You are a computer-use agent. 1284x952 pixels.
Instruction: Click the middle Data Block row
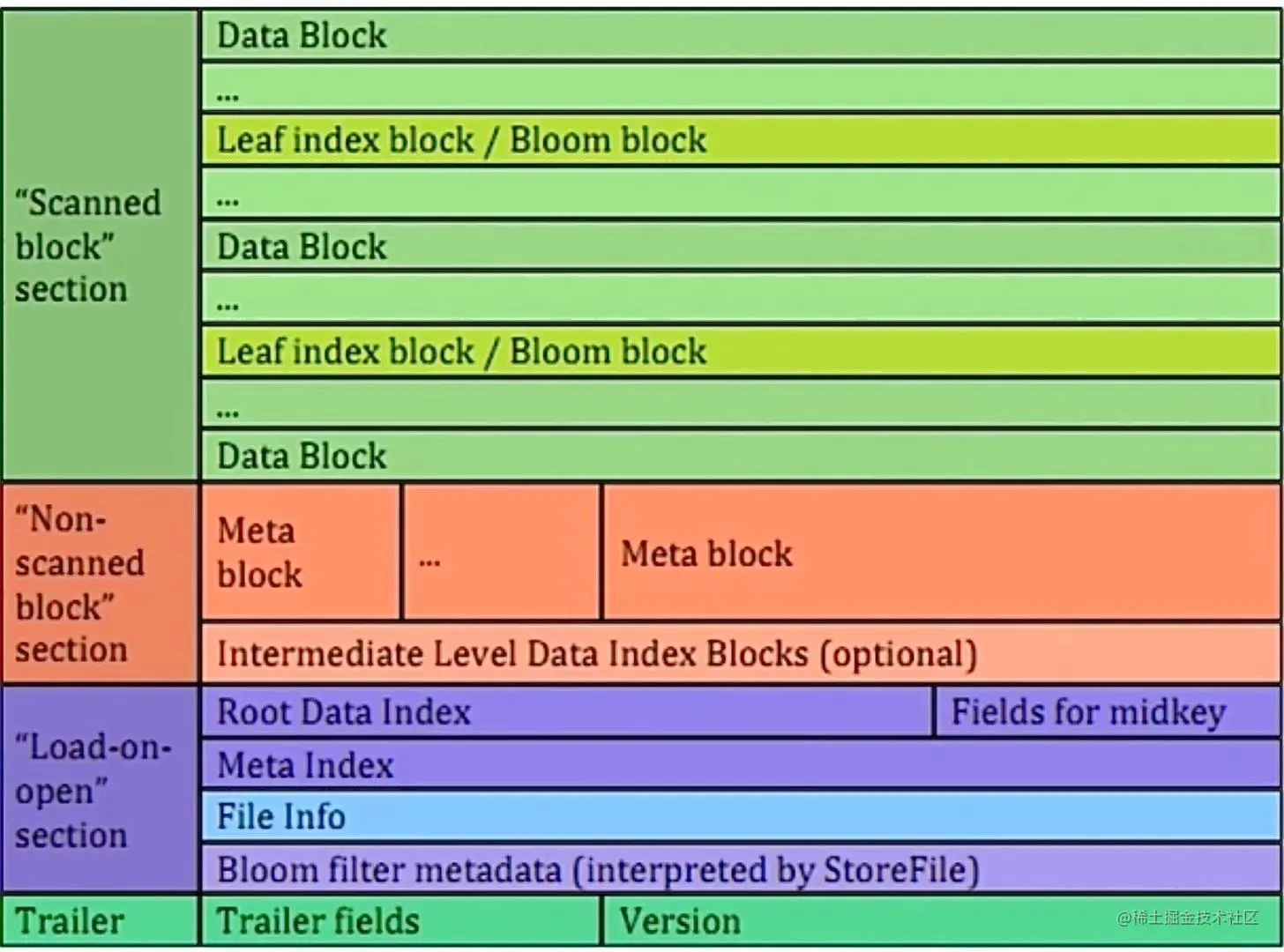click(741, 246)
